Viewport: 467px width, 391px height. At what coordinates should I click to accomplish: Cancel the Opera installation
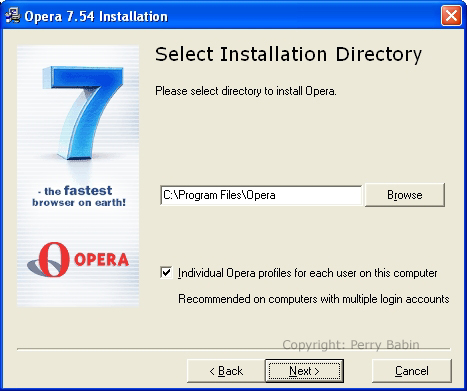[412, 371]
